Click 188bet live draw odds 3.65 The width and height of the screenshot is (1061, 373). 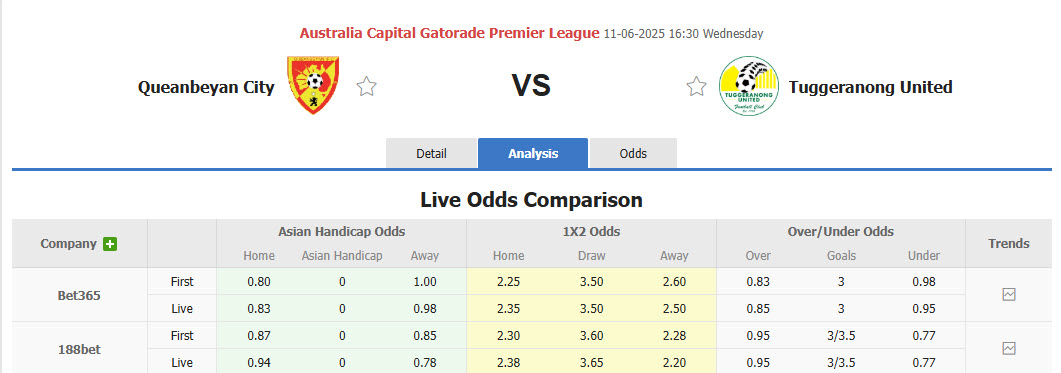point(591,363)
